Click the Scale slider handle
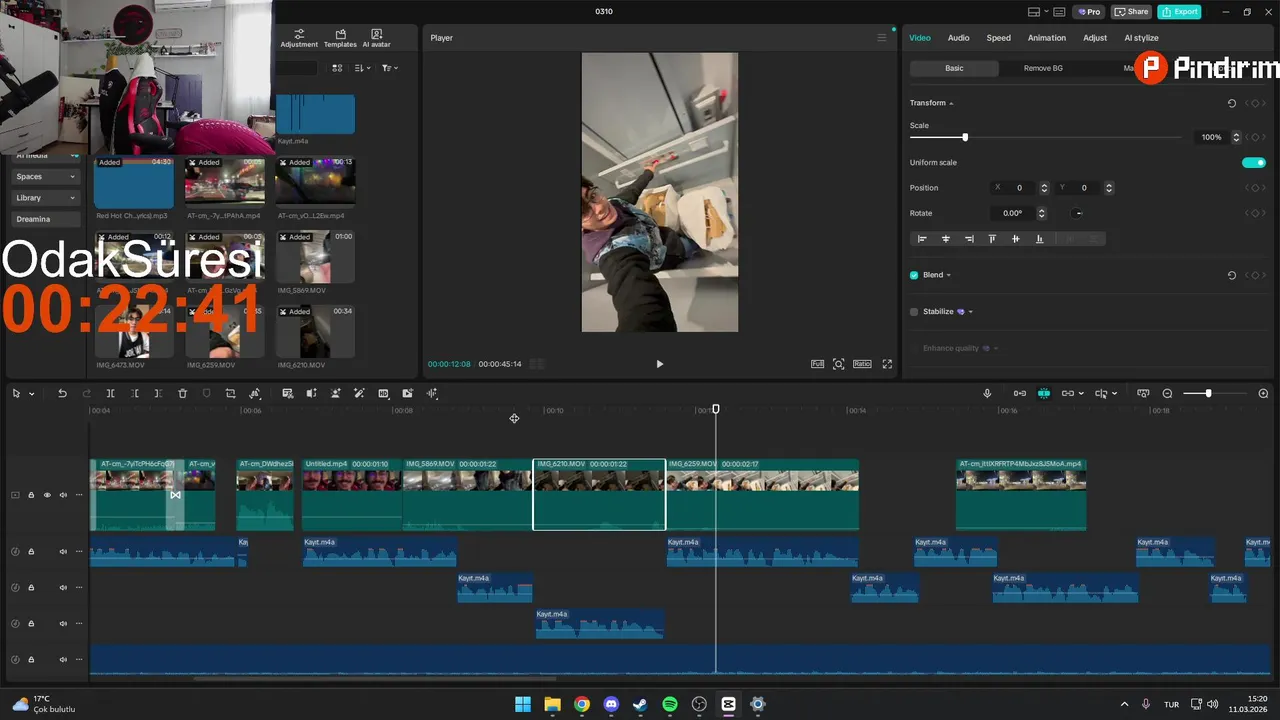The image size is (1280, 720). tap(965, 137)
